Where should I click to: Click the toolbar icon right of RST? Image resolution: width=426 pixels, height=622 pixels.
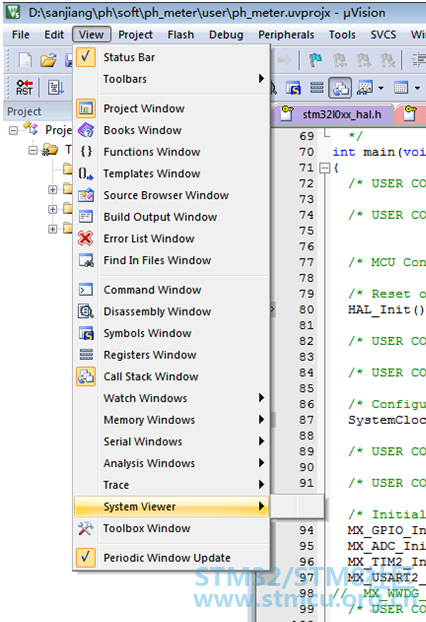[x=55, y=88]
